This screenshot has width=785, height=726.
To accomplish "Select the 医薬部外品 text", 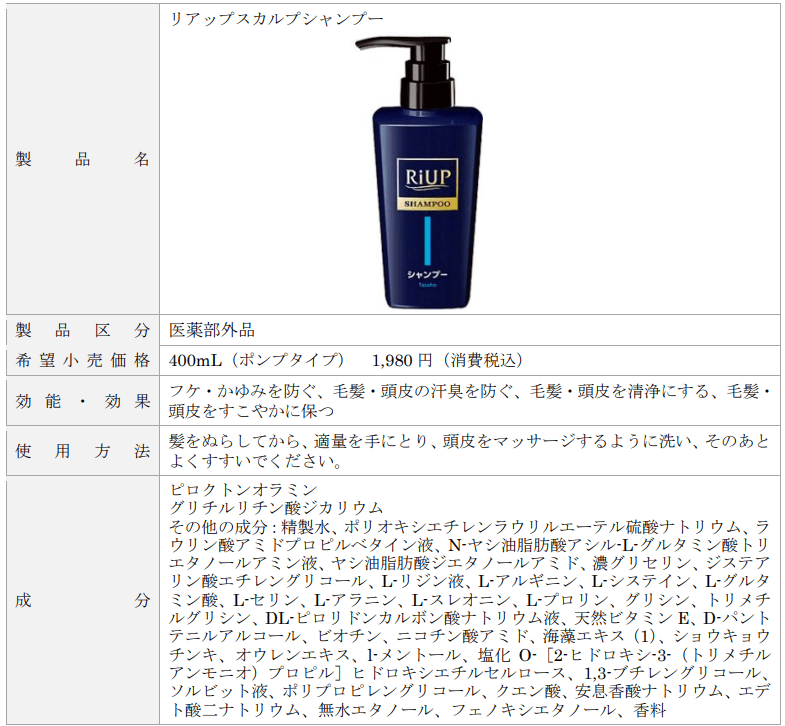I will point(210,329).
